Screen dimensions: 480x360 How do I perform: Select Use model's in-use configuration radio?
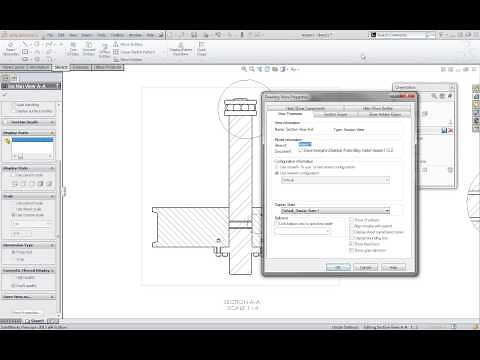[277, 167]
